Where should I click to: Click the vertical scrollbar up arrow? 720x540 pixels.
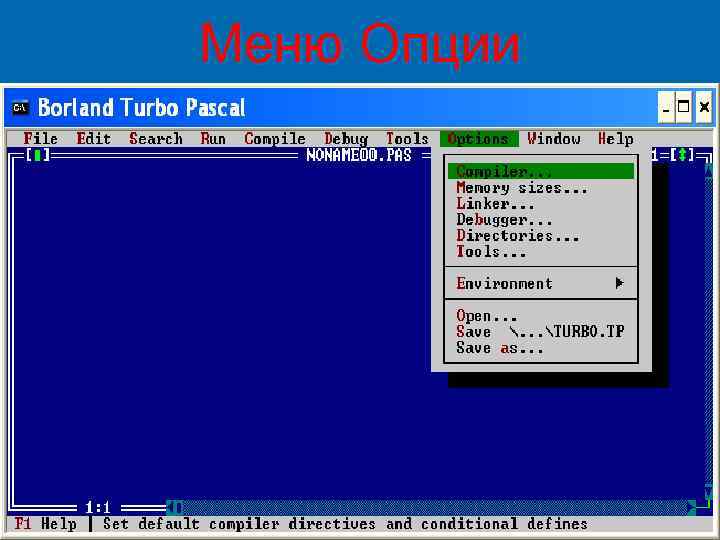pyautogui.click(x=709, y=171)
